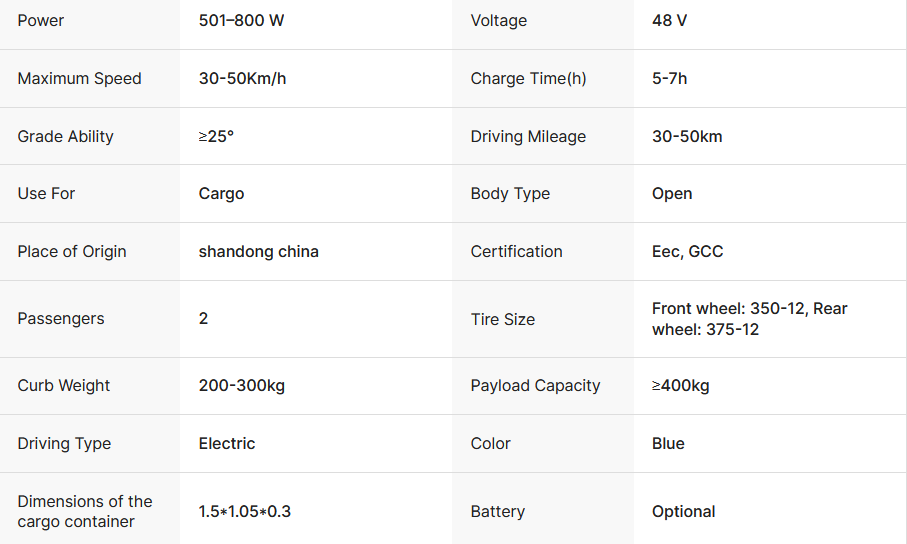Select the 30-50km driving mileage value

tap(687, 137)
